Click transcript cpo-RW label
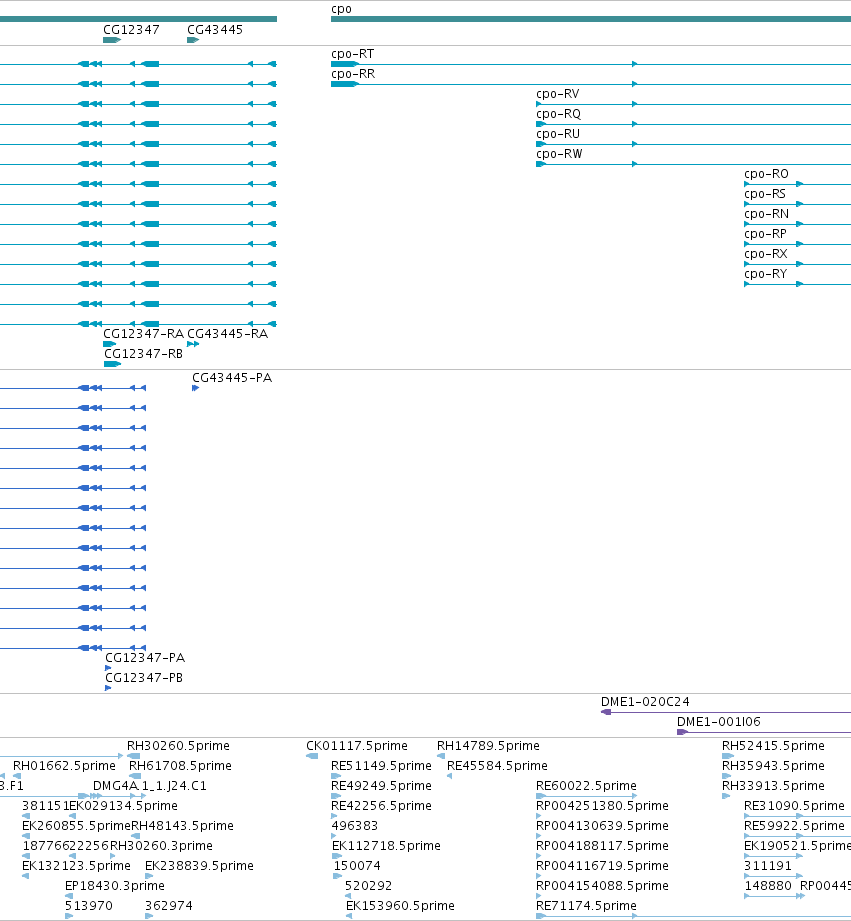Viewport: 851px width, 921px height. click(559, 154)
